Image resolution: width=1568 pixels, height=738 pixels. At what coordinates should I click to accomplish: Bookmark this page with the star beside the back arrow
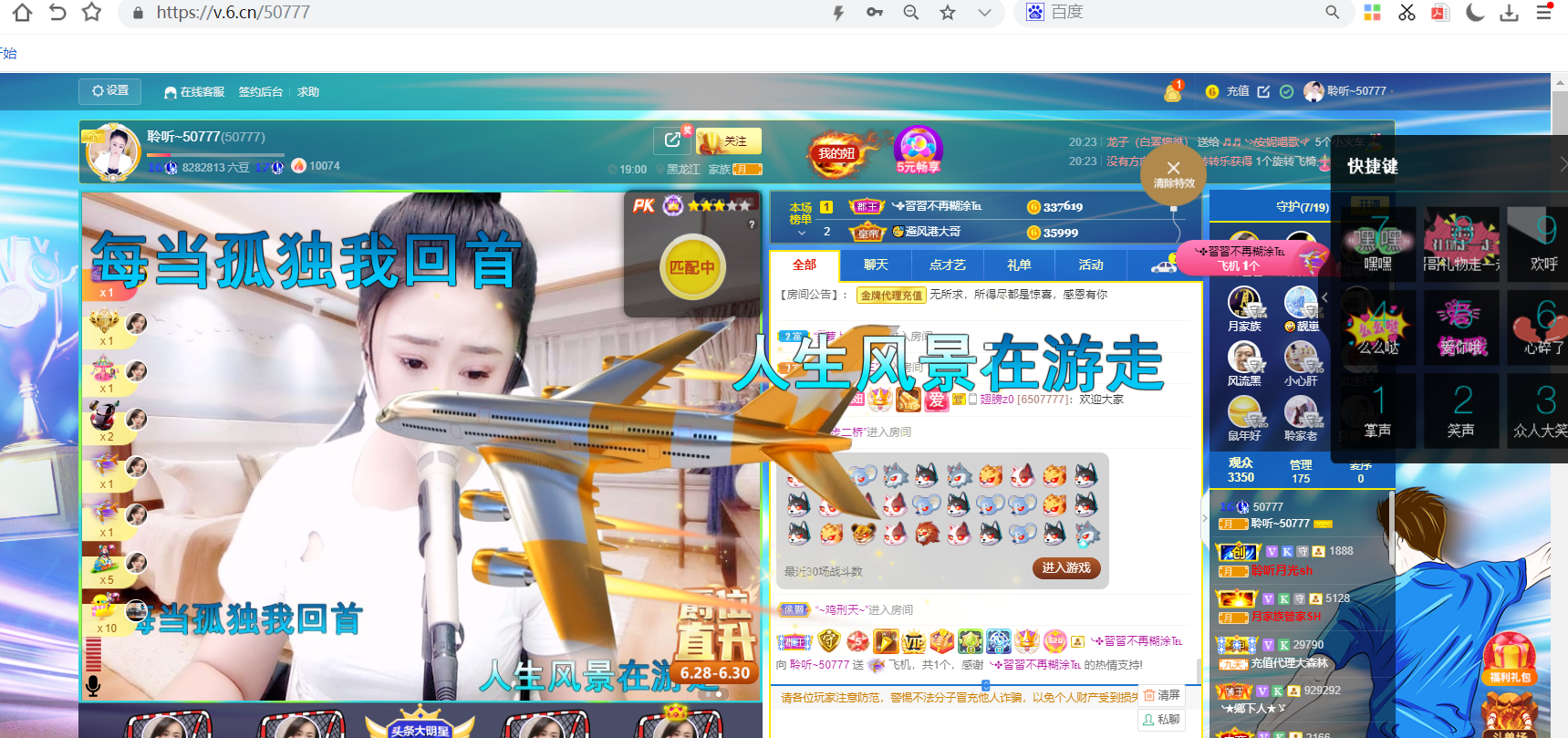pos(91,12)
